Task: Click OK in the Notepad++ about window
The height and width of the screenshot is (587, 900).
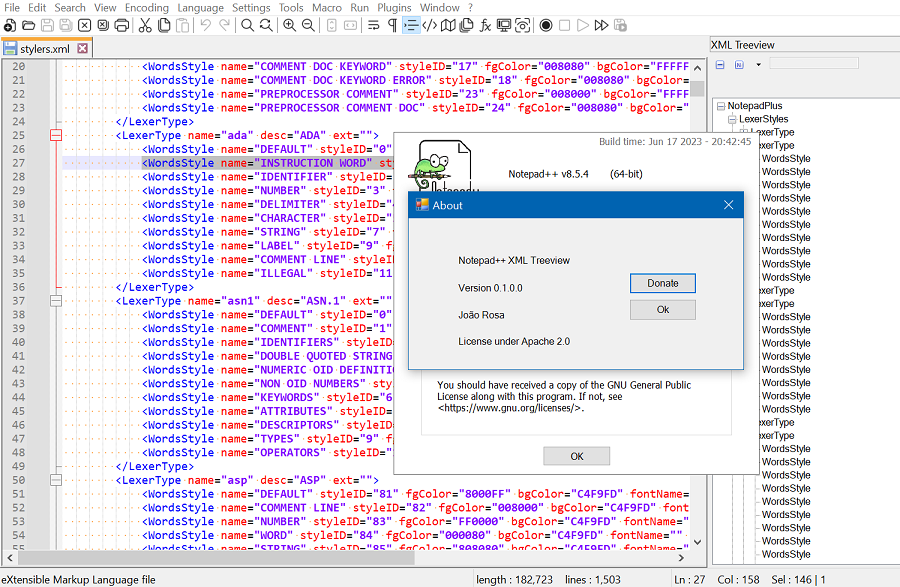Action: point(576,456)
